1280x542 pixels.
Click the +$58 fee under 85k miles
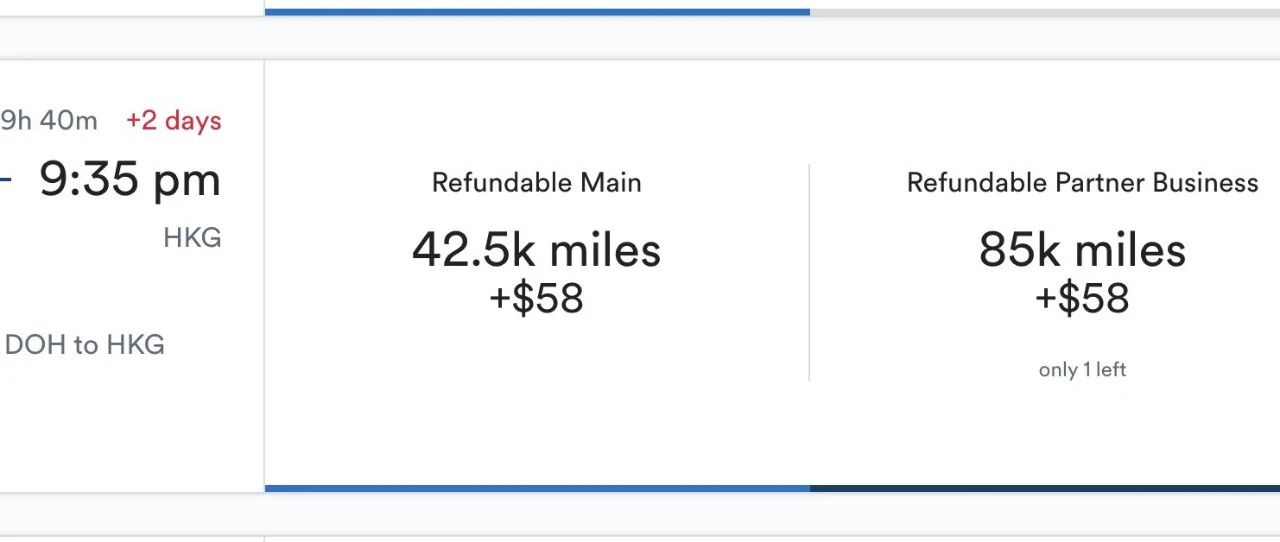coord(1082,299)
